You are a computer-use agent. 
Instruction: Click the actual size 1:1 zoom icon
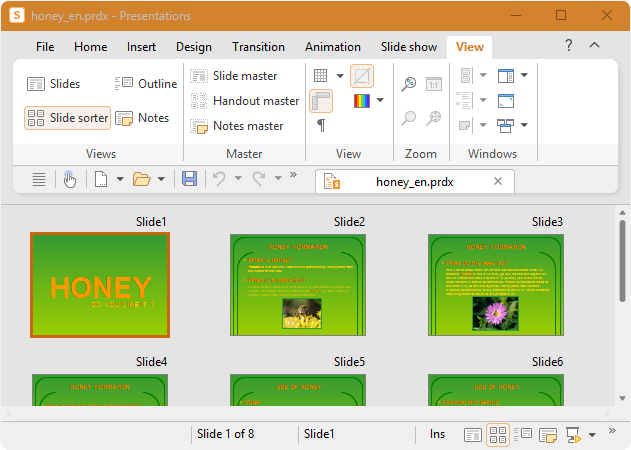click(433, 84)
